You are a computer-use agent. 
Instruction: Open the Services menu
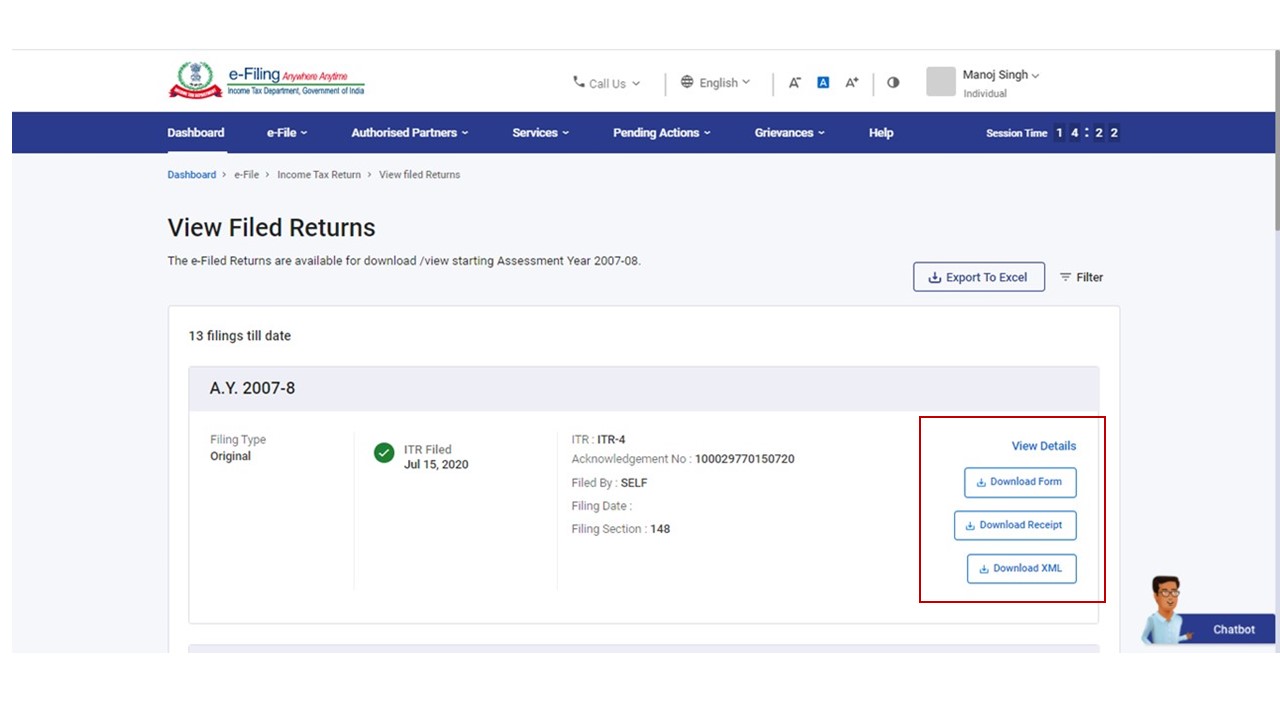(540, 133)
